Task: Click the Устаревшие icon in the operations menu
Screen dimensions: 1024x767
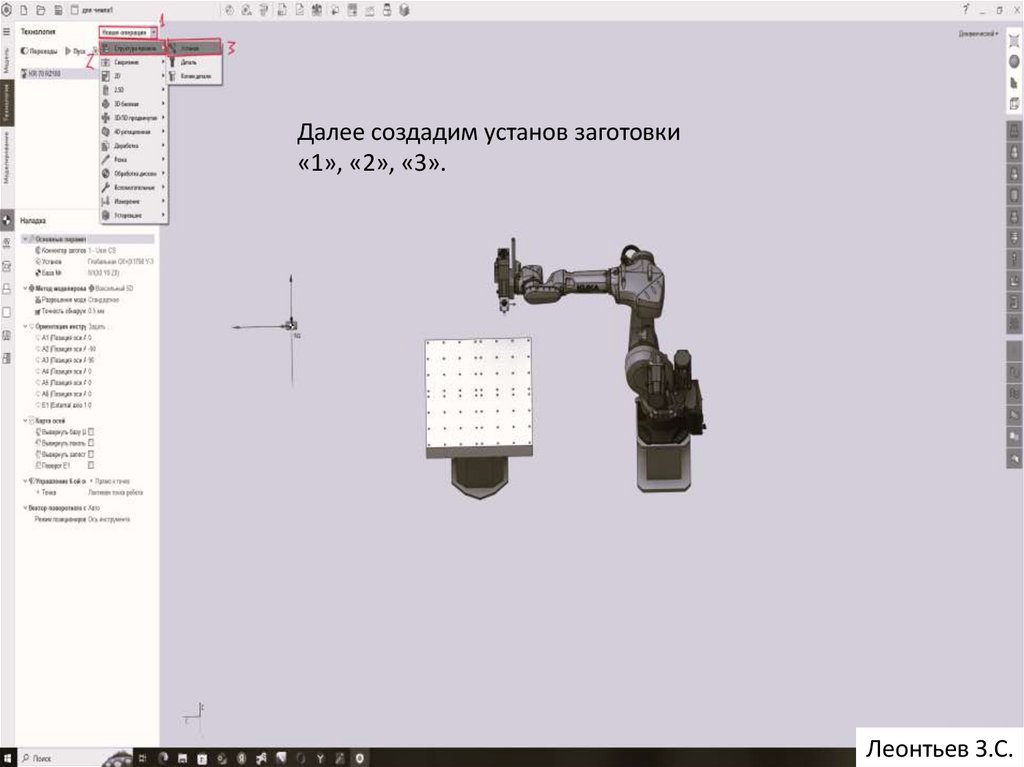Action: pyautogui.click(x=106, y=215)
